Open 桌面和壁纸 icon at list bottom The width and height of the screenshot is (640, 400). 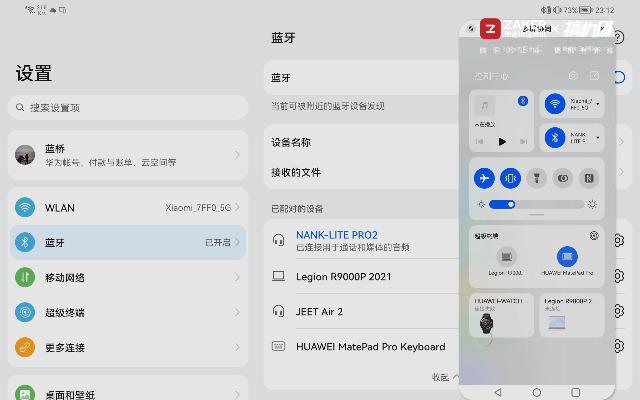25,393
